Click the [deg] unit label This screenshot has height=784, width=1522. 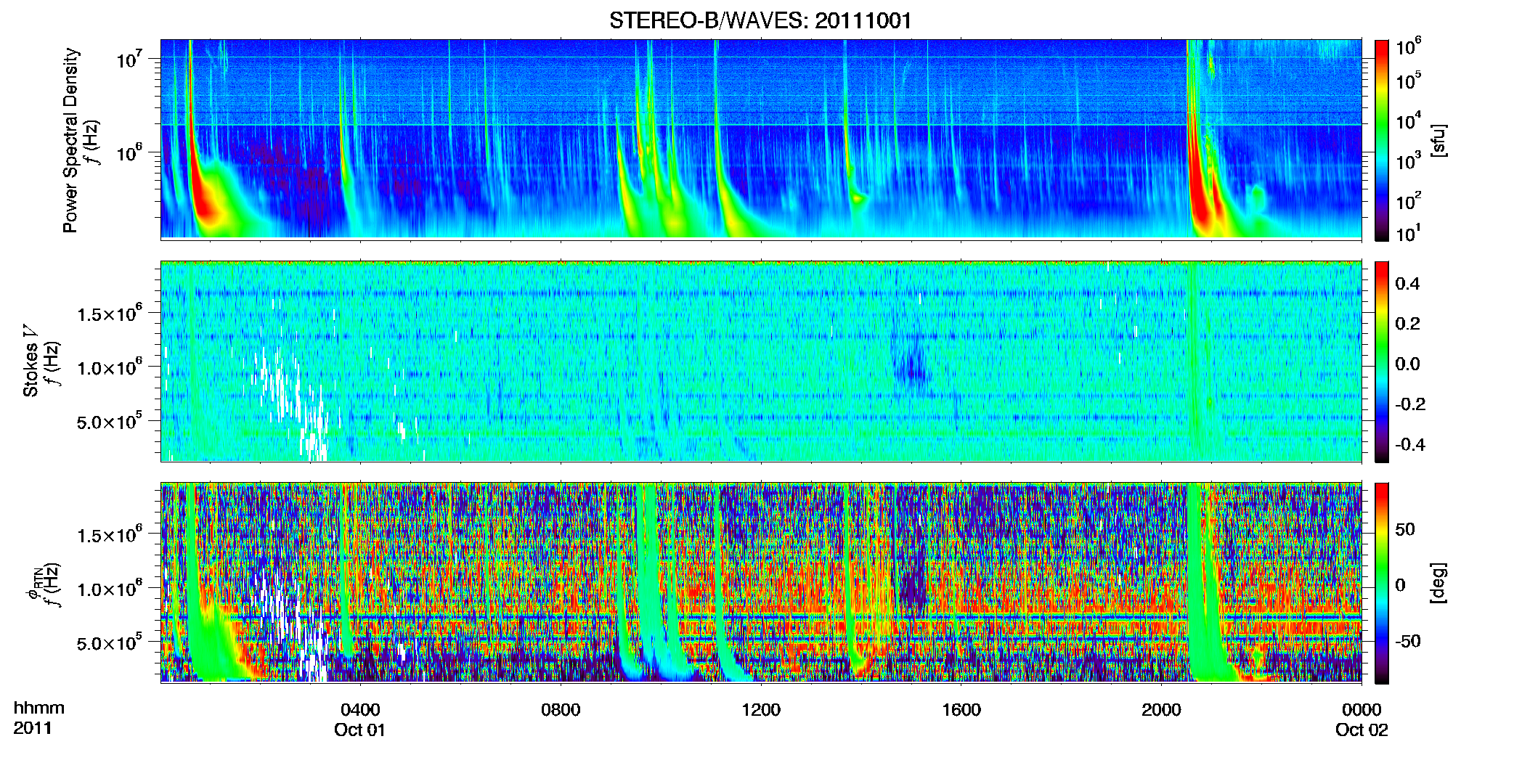click(x=1438, y=582)
